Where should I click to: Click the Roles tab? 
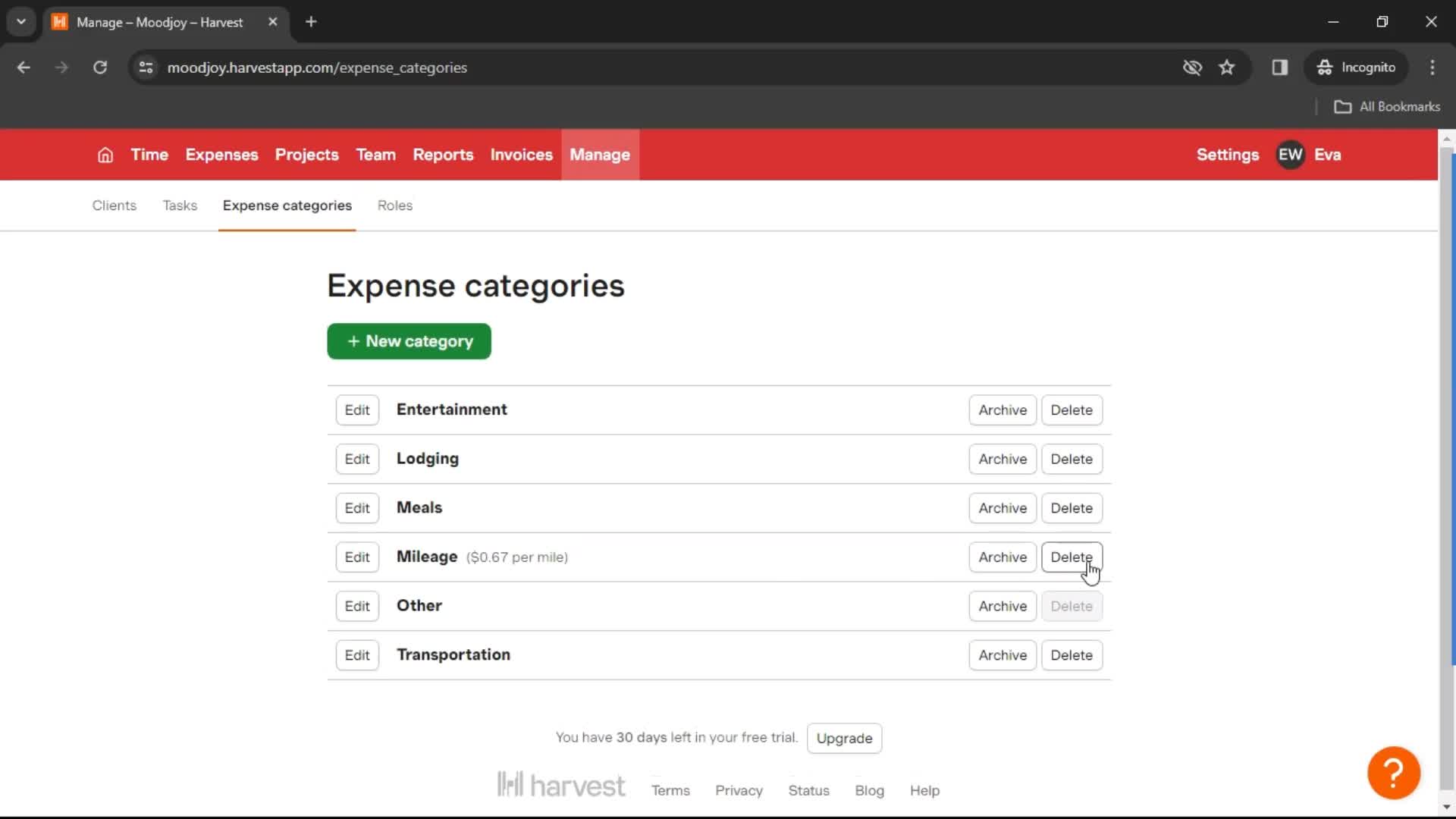(x=394, y=205)
